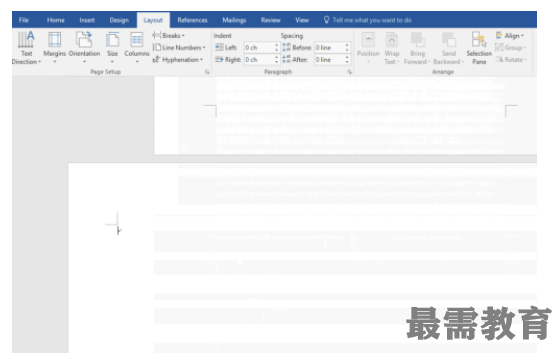Click the Indent Right icon

tap(219, 59)
